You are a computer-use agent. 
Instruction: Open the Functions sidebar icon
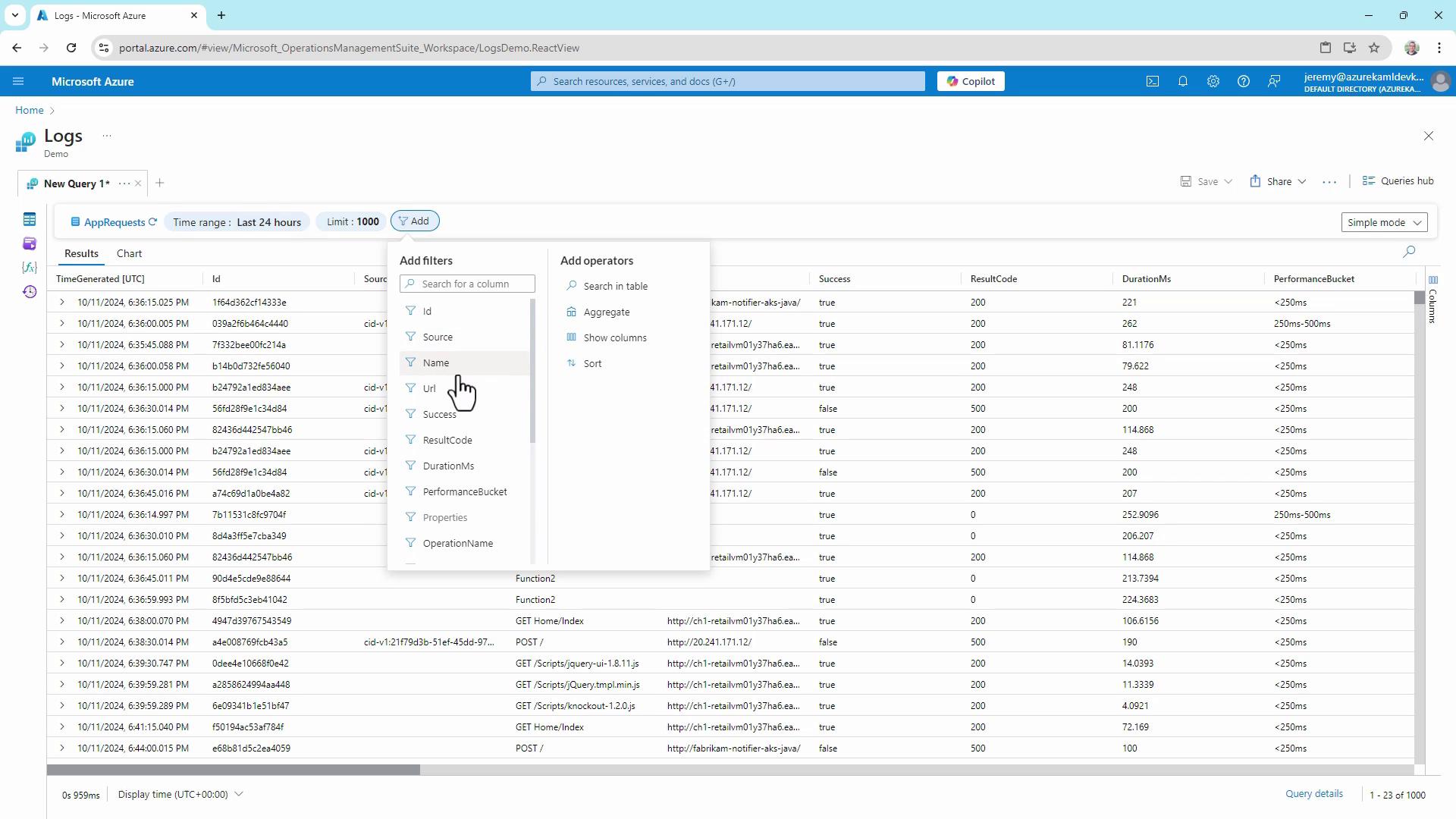click(30, 268)
